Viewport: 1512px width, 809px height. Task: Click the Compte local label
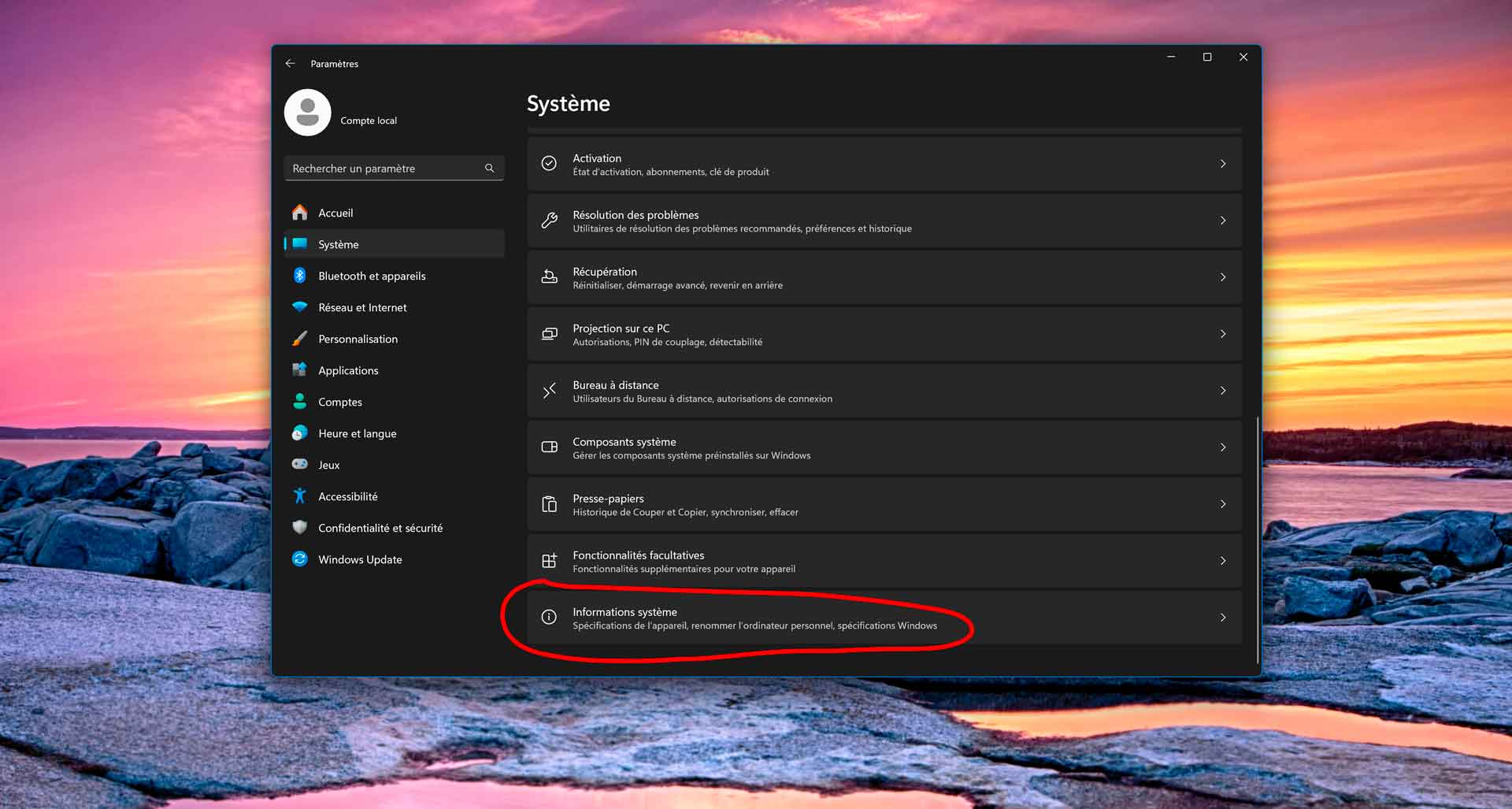click(x=369, y=121)
